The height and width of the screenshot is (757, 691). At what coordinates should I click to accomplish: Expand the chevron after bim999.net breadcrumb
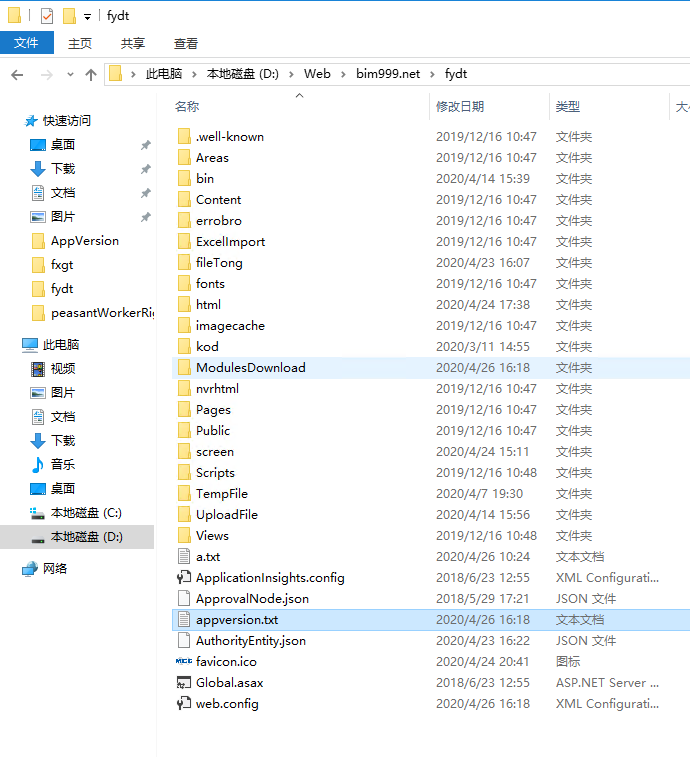432,74
